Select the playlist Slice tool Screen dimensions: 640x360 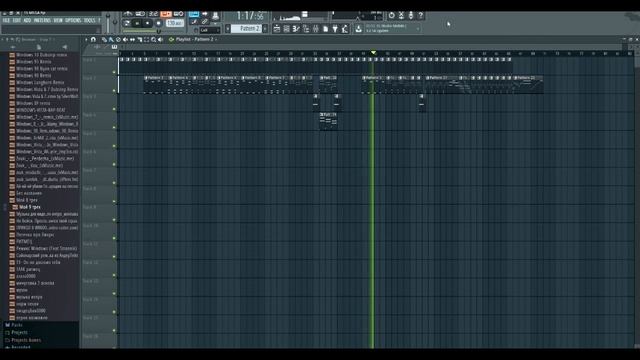click(140, 40)
